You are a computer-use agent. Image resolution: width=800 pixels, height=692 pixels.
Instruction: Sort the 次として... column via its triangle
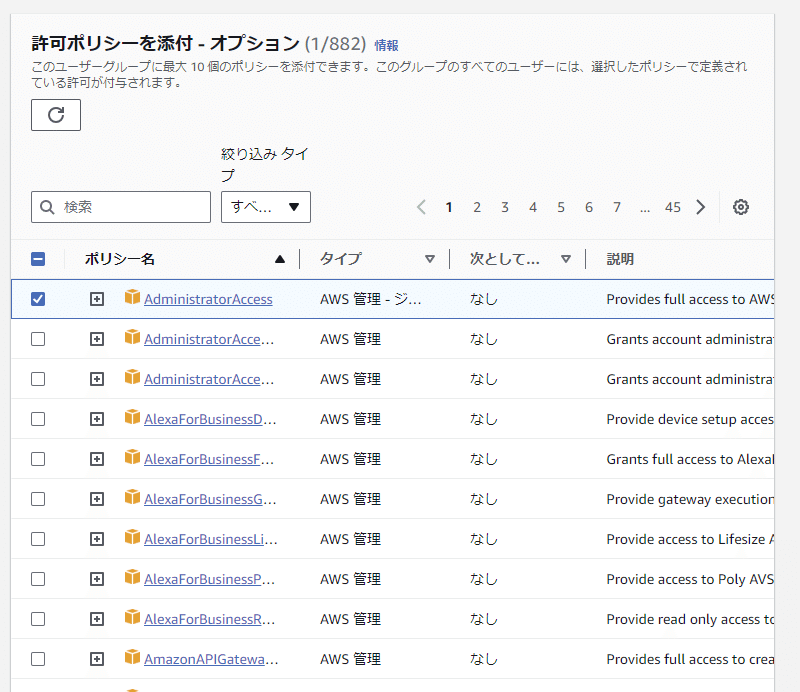566,259
